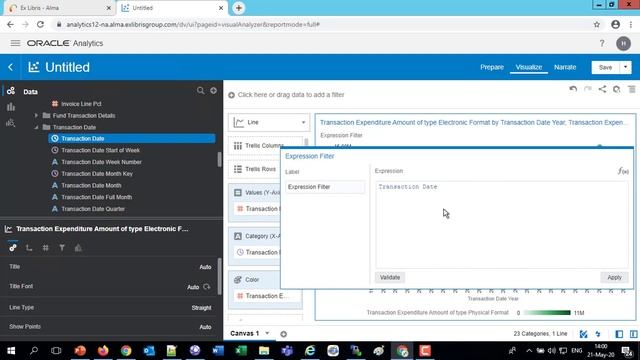Switch to the Prepare tab
This screenshot has height=360, width=640.
(x=492, y=67)
